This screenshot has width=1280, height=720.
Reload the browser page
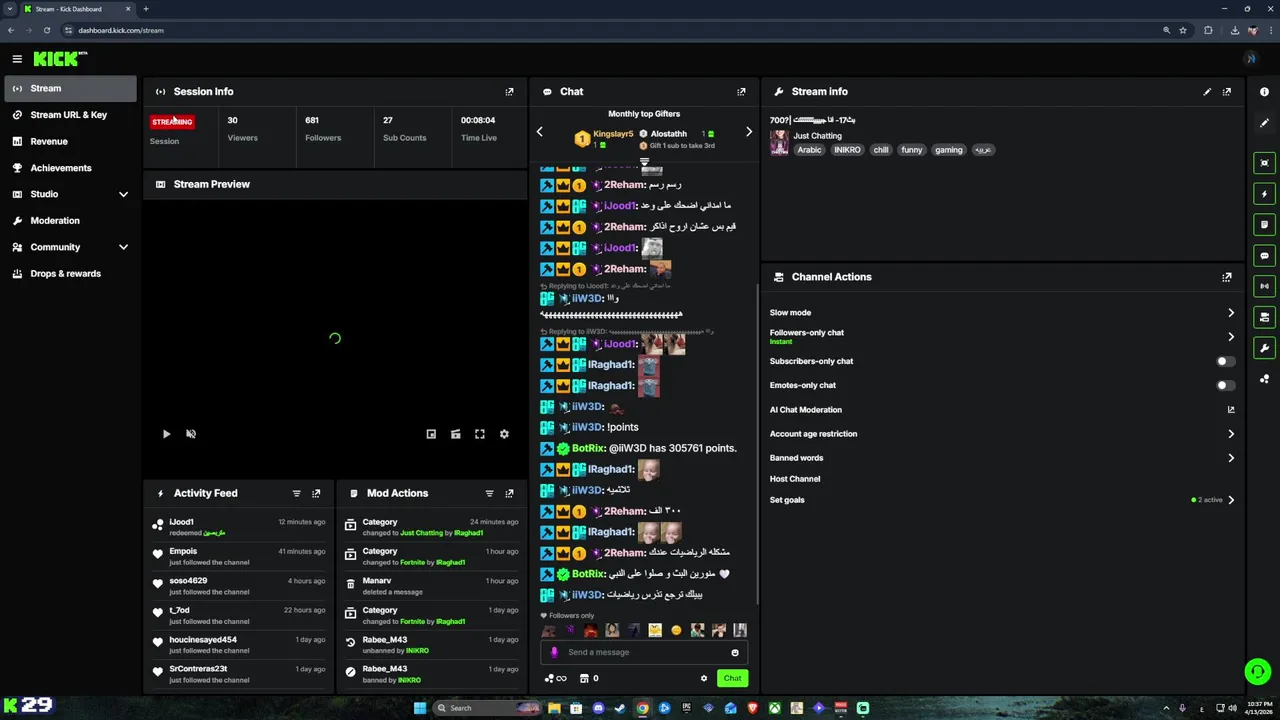click(x=46, y=30)
